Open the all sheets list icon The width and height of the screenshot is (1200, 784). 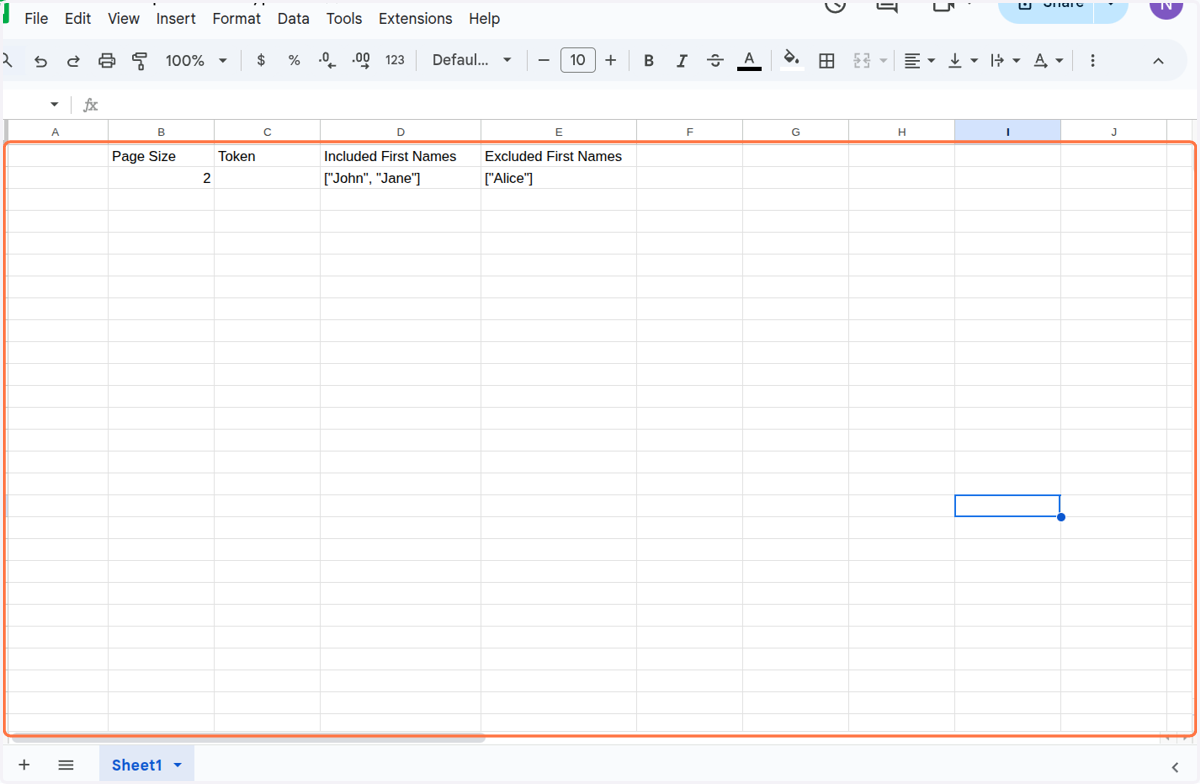pyautogui.click(x=66, y=765)
